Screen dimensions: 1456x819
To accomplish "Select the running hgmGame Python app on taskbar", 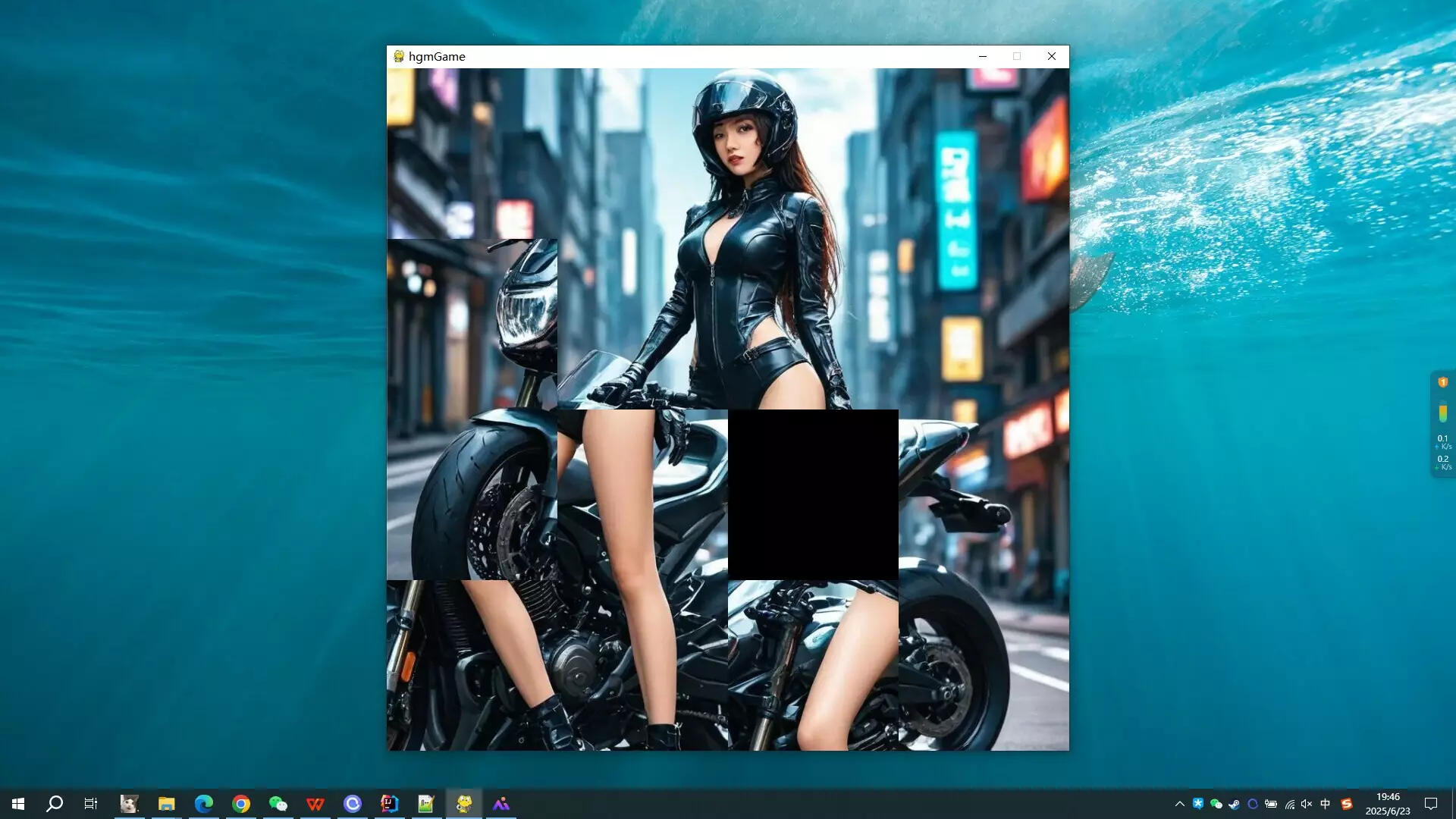I will tap(464, 803).
